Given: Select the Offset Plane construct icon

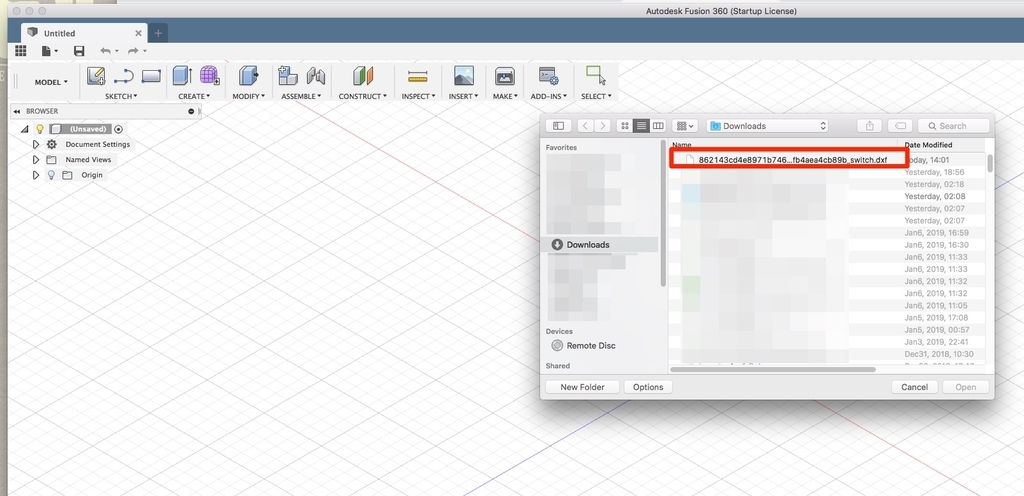Looking at the screenshot, I should click(x=362, y=76).
